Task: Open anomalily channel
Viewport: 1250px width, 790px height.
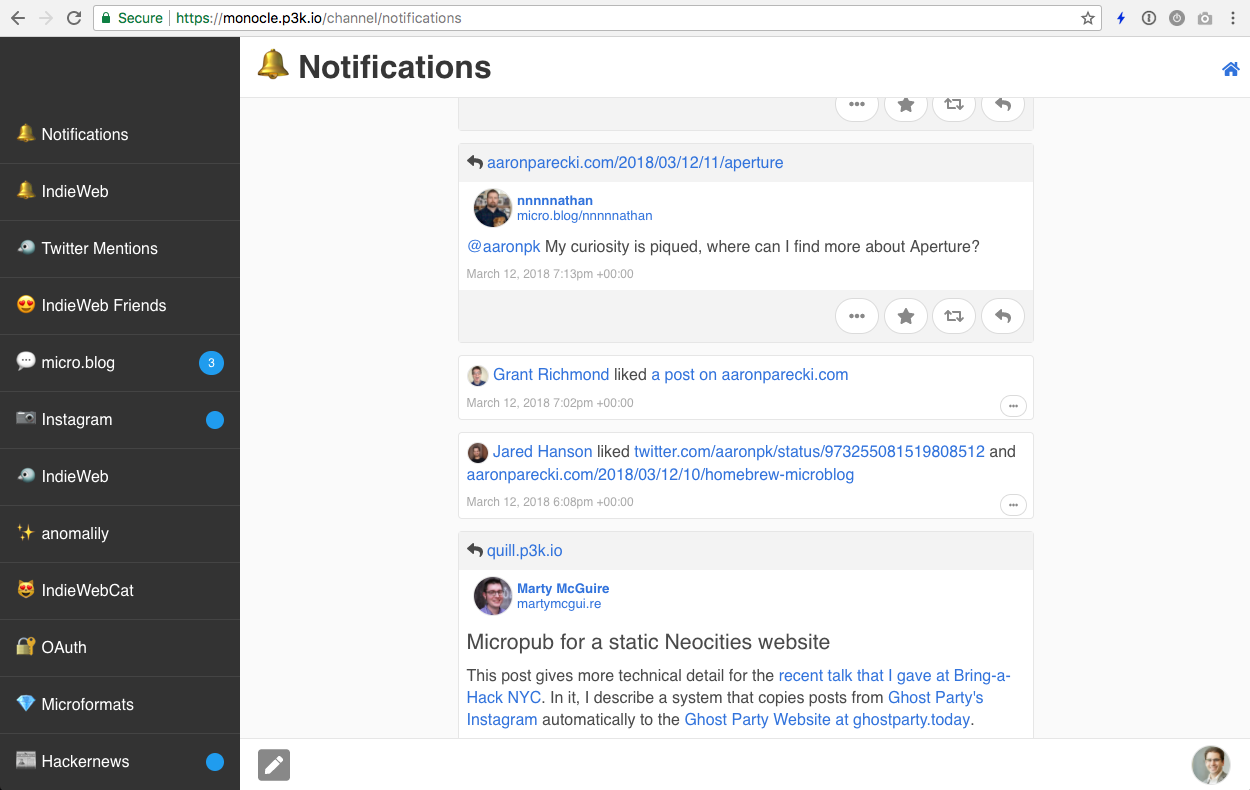Action: [120, 533]
